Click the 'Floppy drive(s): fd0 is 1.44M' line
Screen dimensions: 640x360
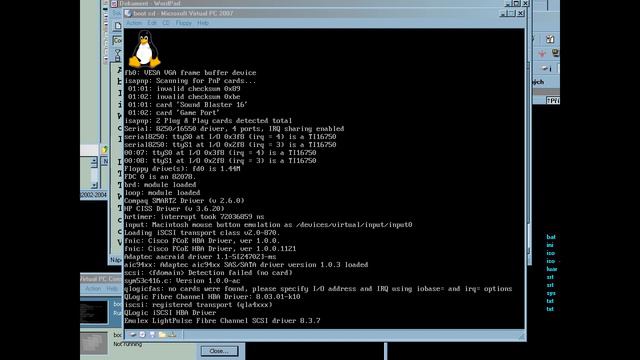[x=182, y=169]
